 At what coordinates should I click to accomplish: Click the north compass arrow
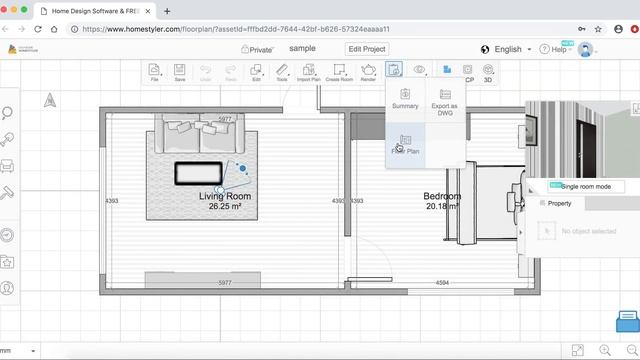(50, 100)
